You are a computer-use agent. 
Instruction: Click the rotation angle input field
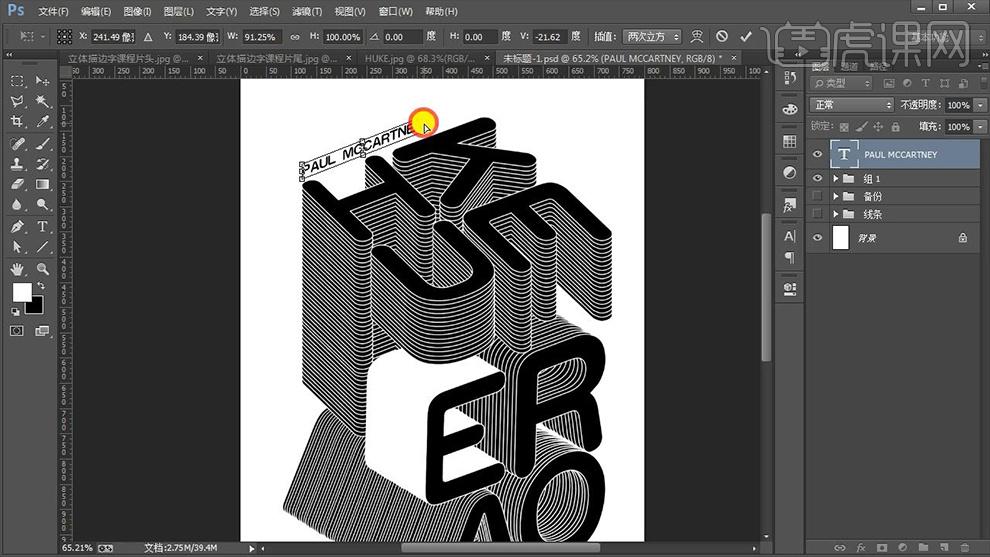pyautogui.click(x=402, y=37)
